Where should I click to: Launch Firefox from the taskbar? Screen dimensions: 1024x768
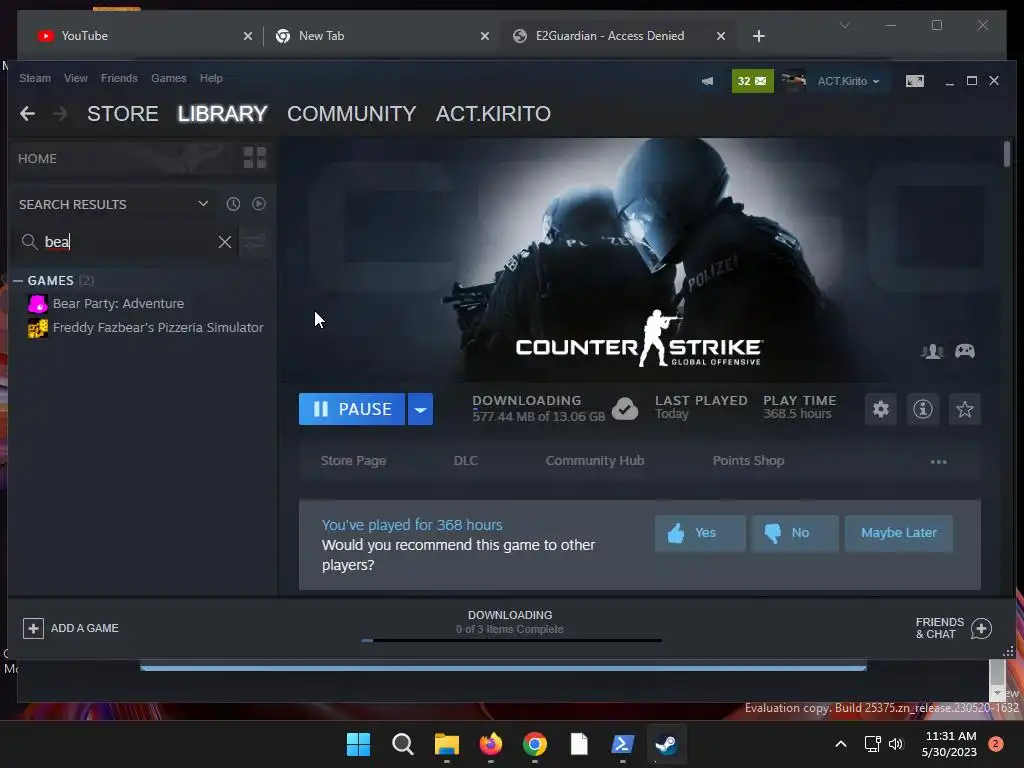(490, 744)
